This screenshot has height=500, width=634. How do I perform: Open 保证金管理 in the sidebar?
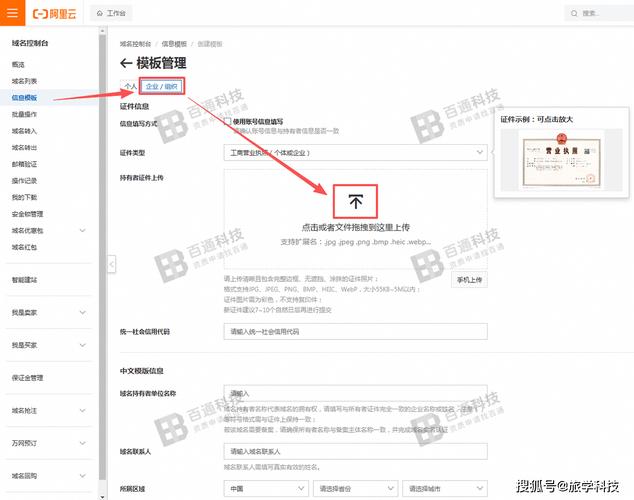coord(27,378)
